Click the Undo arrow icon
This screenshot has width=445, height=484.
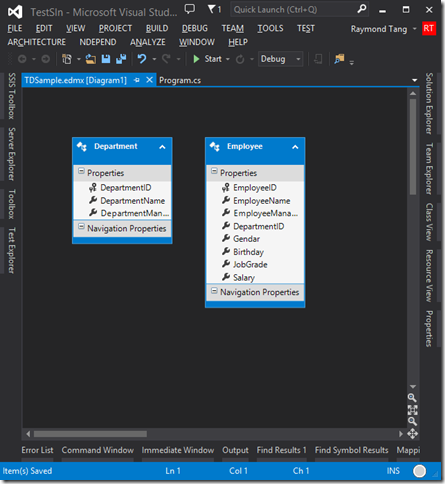142,59
